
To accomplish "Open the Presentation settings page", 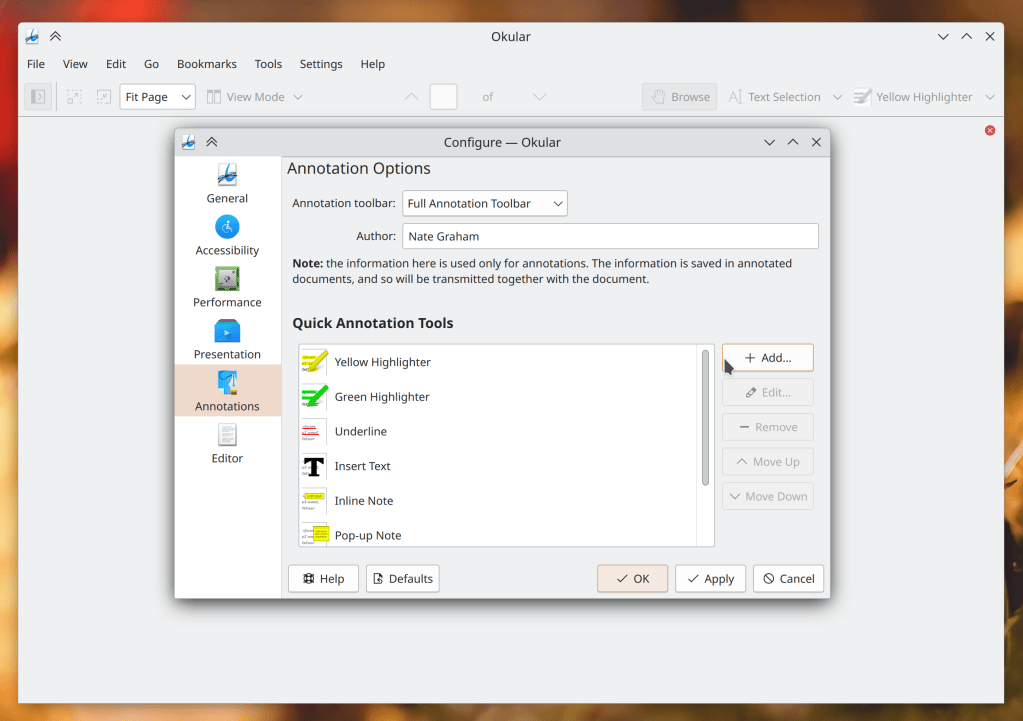I will (x=227, y=340).
